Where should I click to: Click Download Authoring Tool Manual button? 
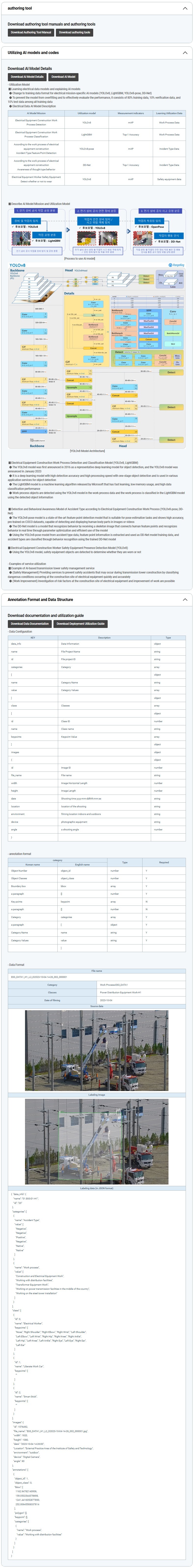(31, 32)
